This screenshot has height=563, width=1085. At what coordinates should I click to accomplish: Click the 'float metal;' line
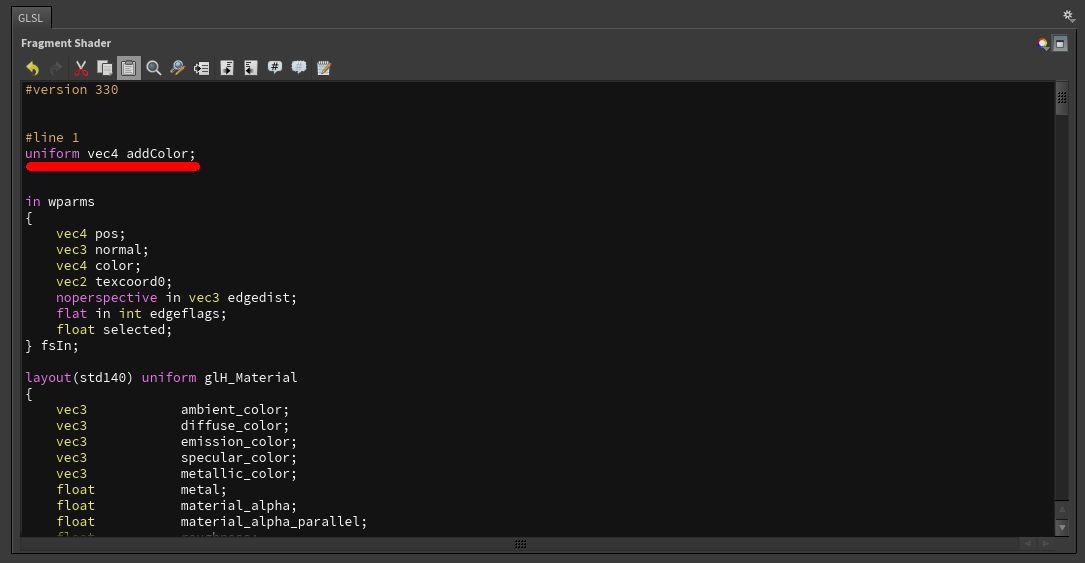[141, 490]
